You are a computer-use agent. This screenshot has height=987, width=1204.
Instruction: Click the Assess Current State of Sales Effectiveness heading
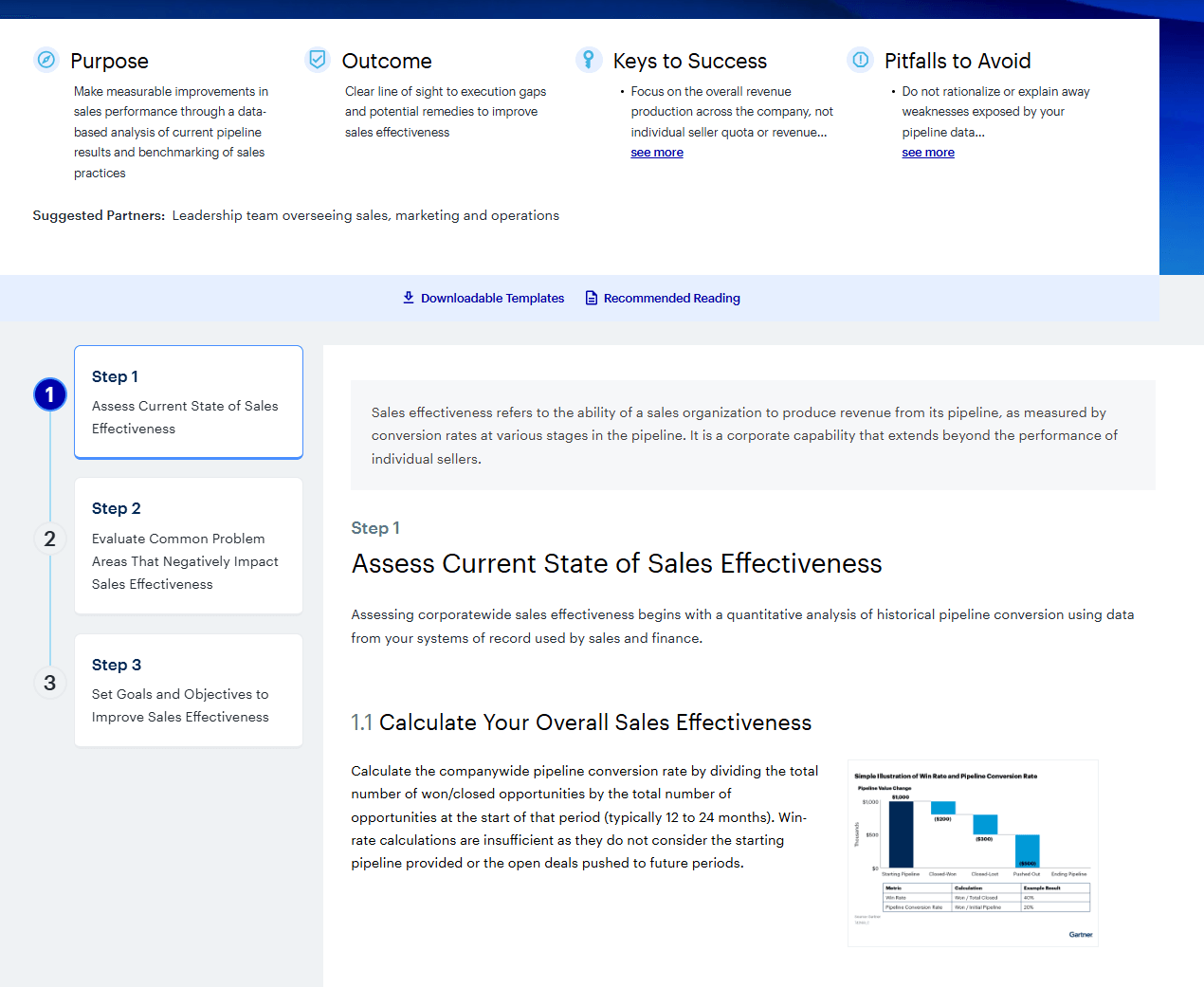(x=616, y=562)
